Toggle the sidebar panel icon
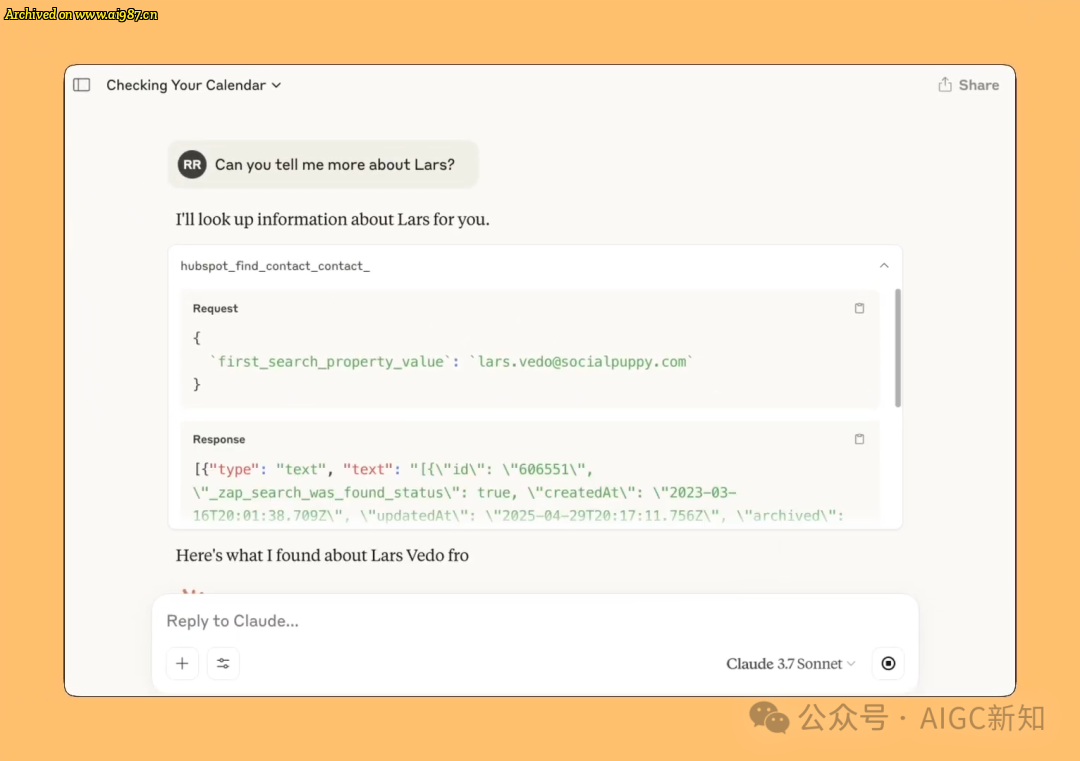The image size is (1080, 761). (82, 85)
